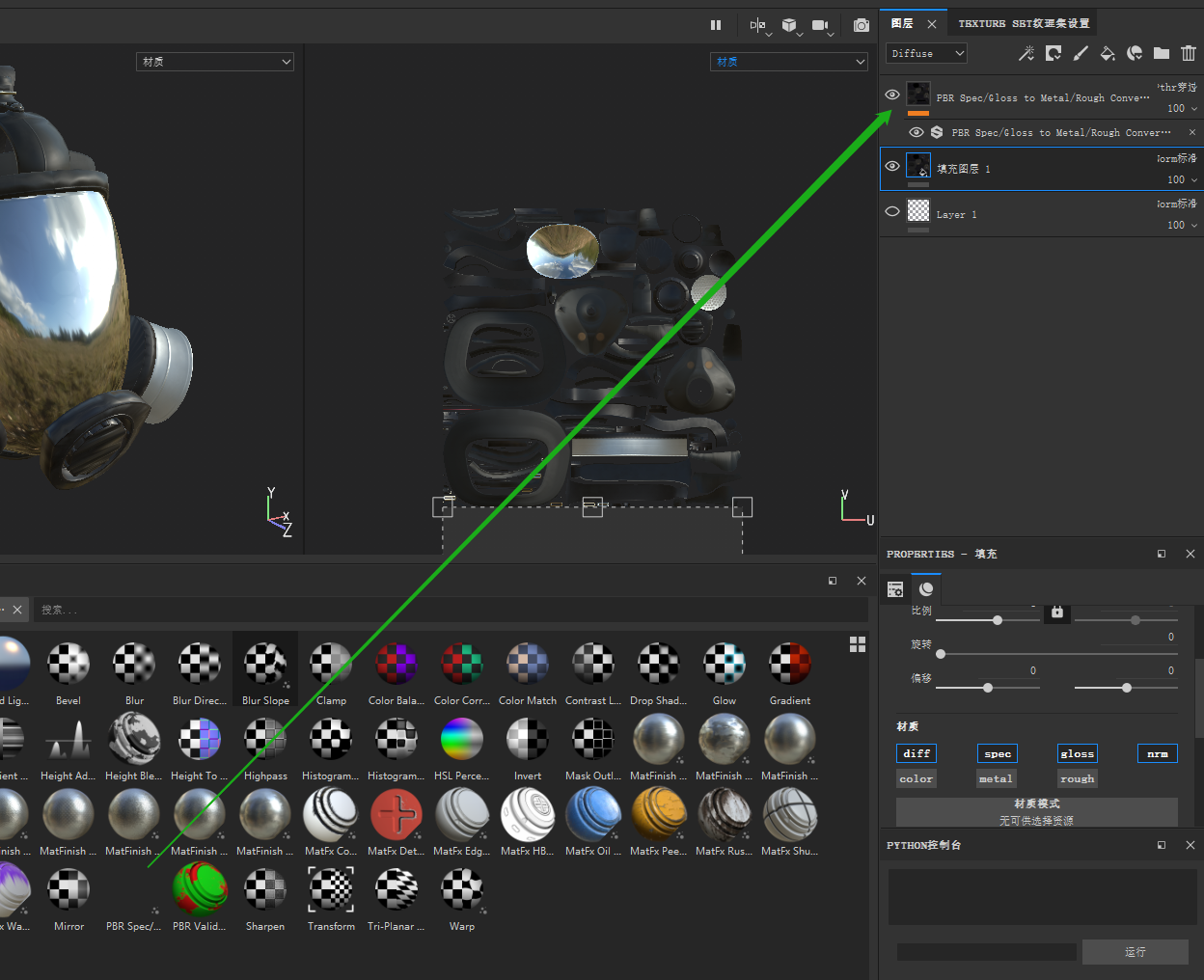The image size is (1204, 980).
Task: Open the 材质 dropdown above the left viewport
Action: 214,61
